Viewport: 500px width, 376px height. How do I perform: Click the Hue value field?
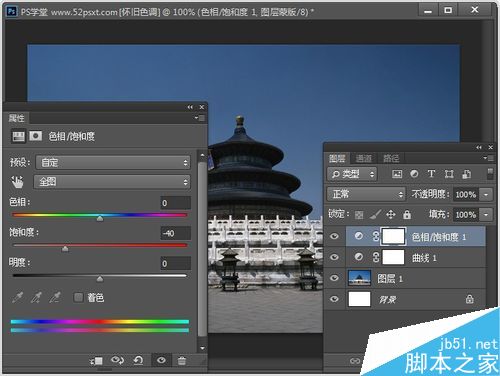pos(176,203)
